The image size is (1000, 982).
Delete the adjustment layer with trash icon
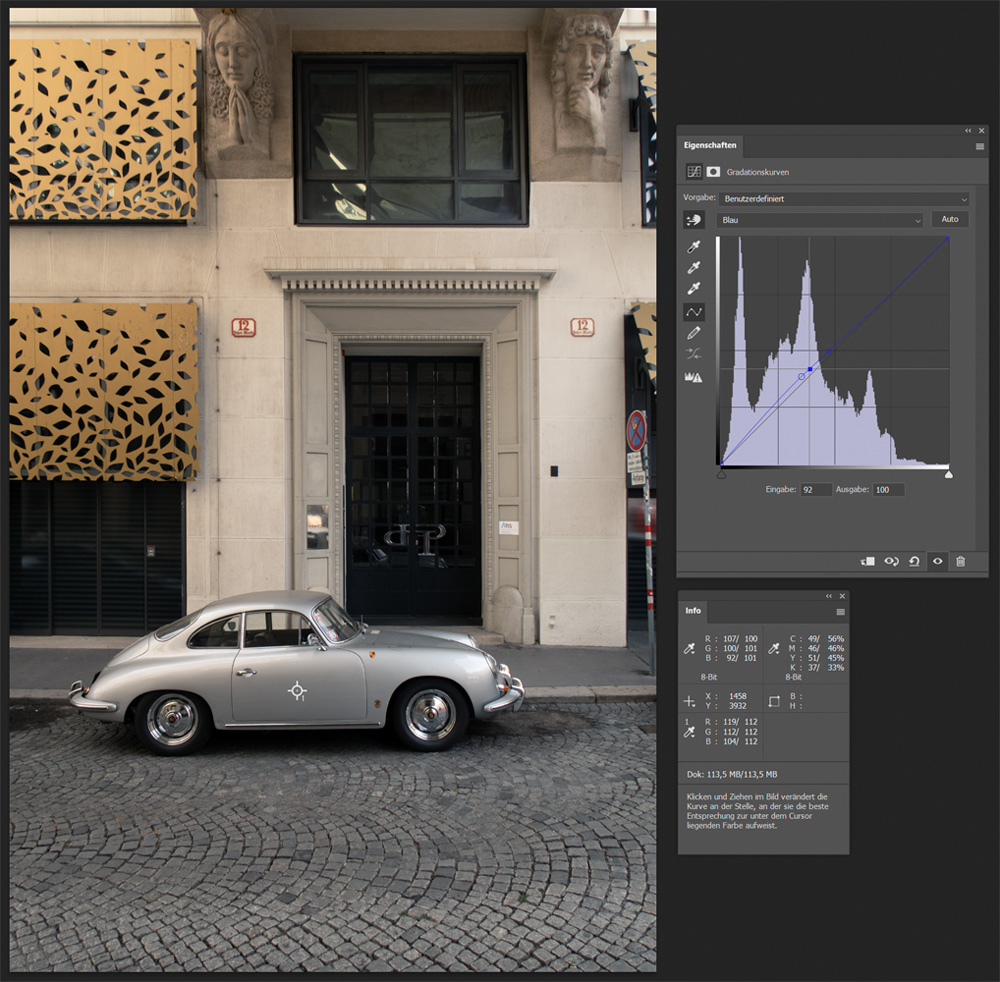click(x=960, y=562)
